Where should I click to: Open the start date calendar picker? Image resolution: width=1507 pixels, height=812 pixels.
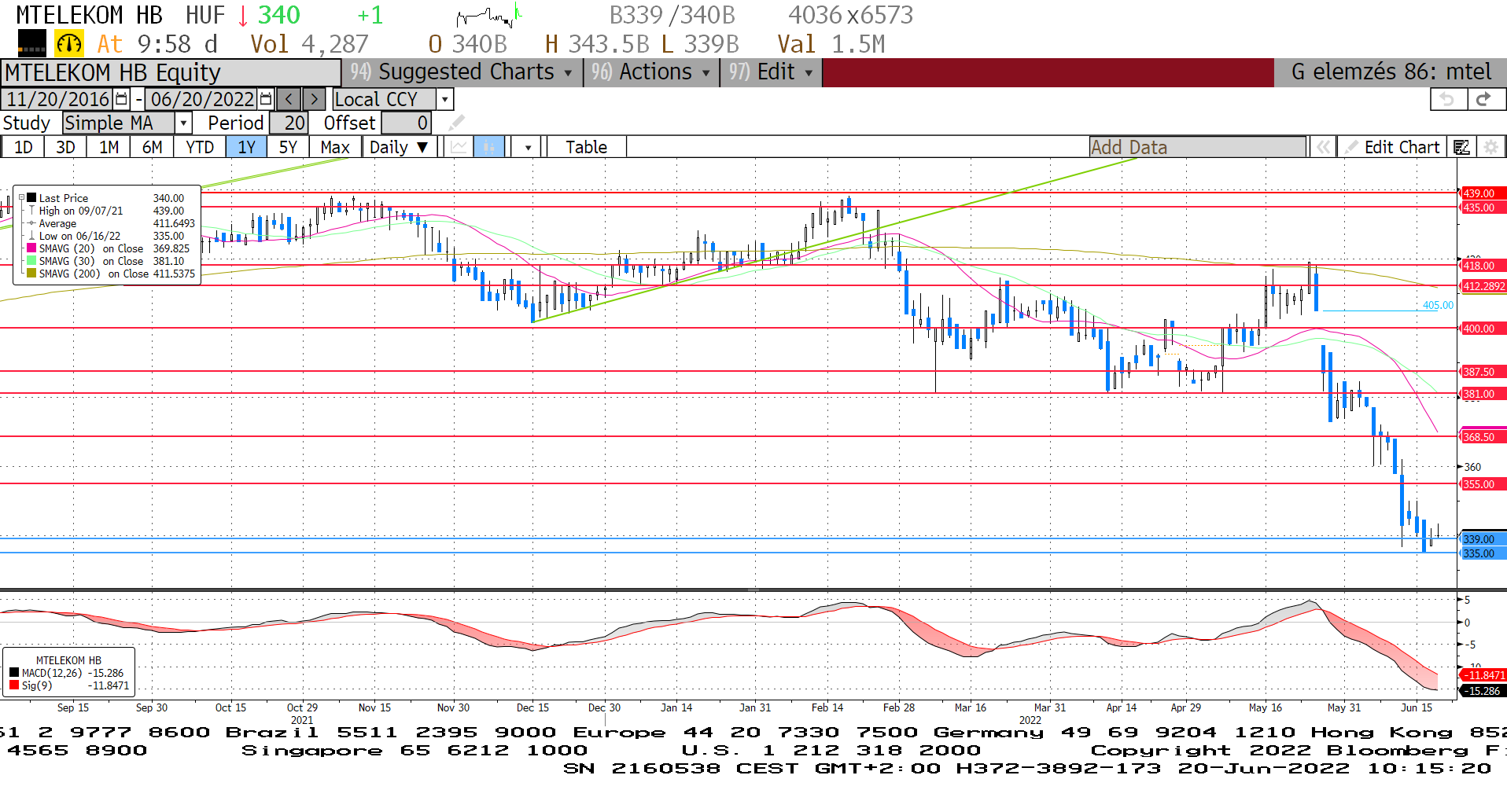pos(121,99)
